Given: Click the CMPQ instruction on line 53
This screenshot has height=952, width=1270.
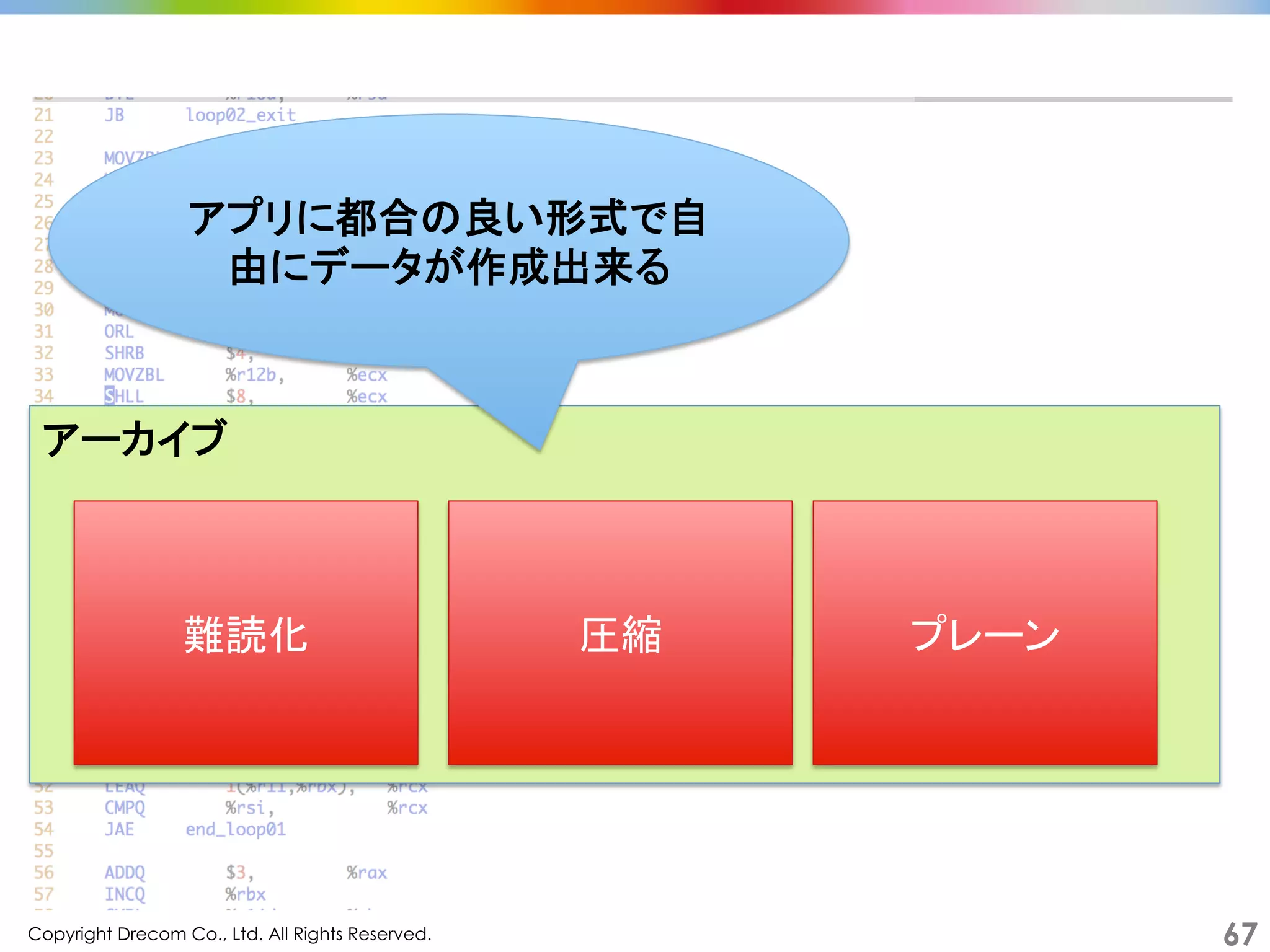Looking at the screenshot, I should 125,808.
